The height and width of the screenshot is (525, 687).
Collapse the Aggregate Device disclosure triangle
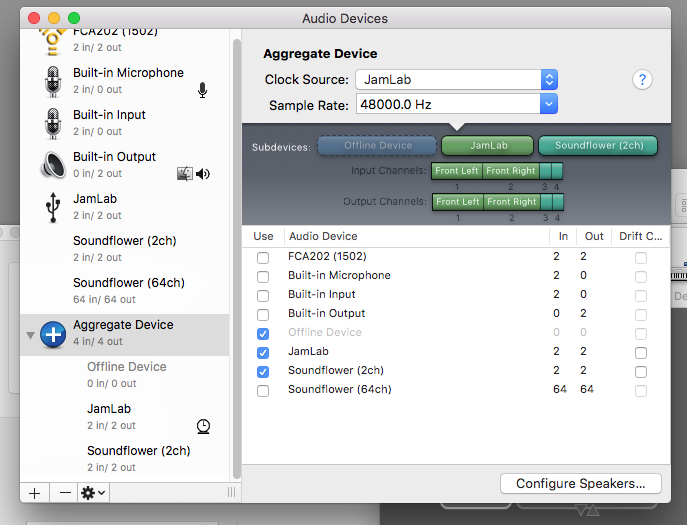coord(30,336)
